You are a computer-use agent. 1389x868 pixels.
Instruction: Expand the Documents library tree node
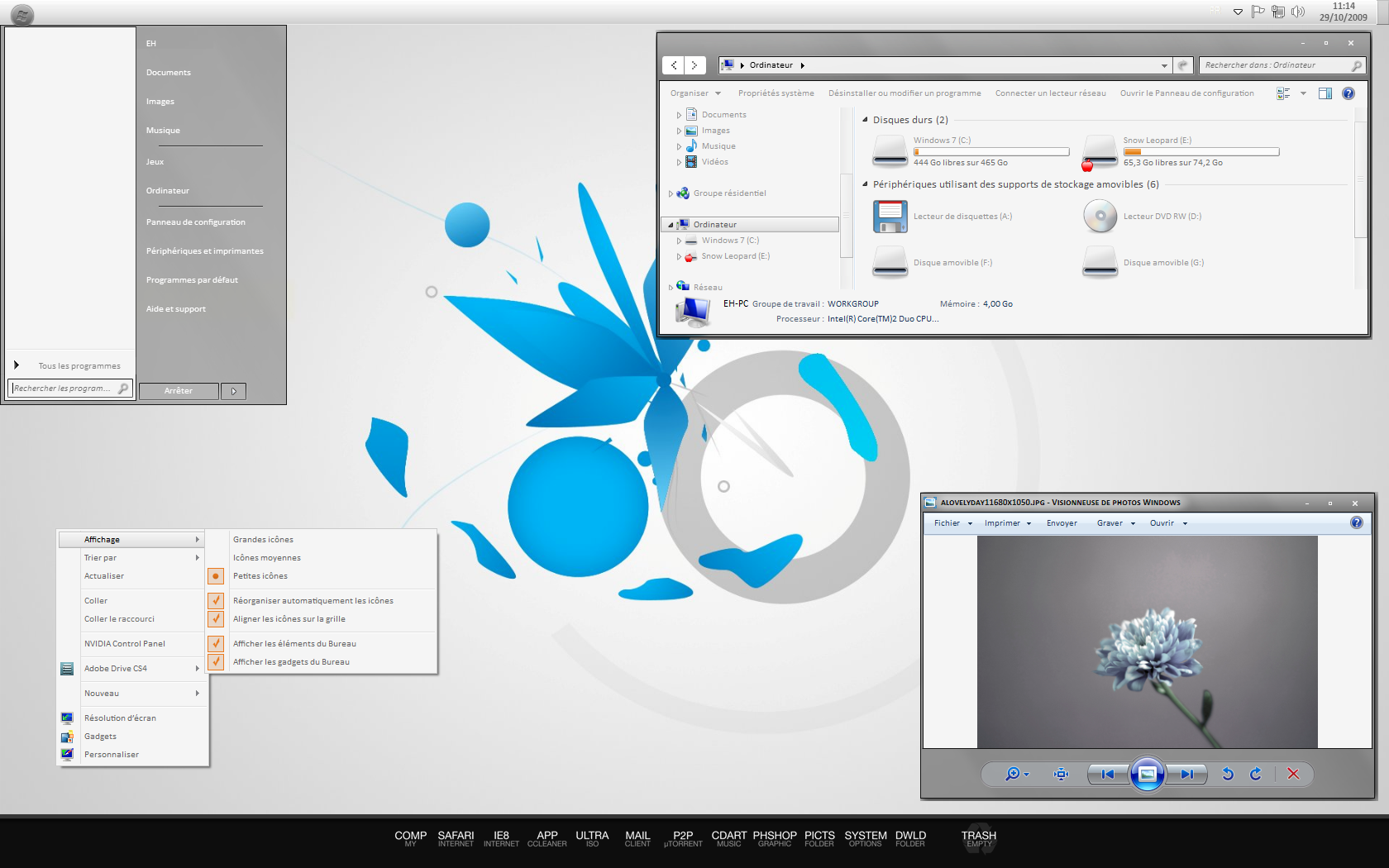679,115
